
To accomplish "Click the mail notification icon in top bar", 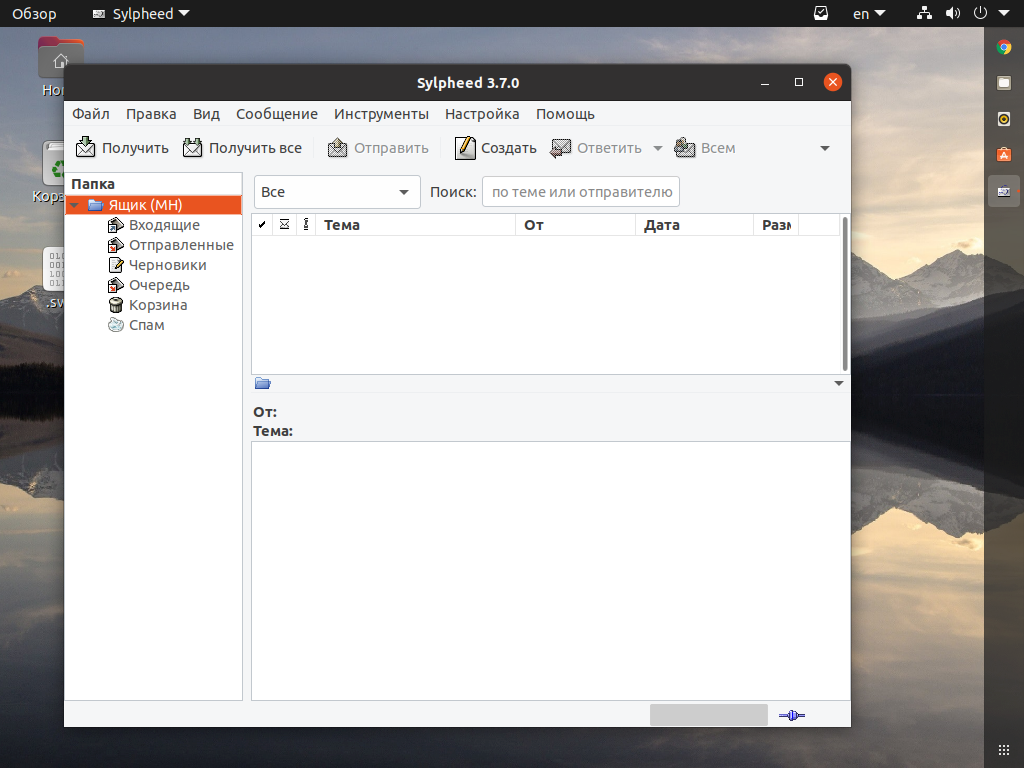I will coord(821,14).
